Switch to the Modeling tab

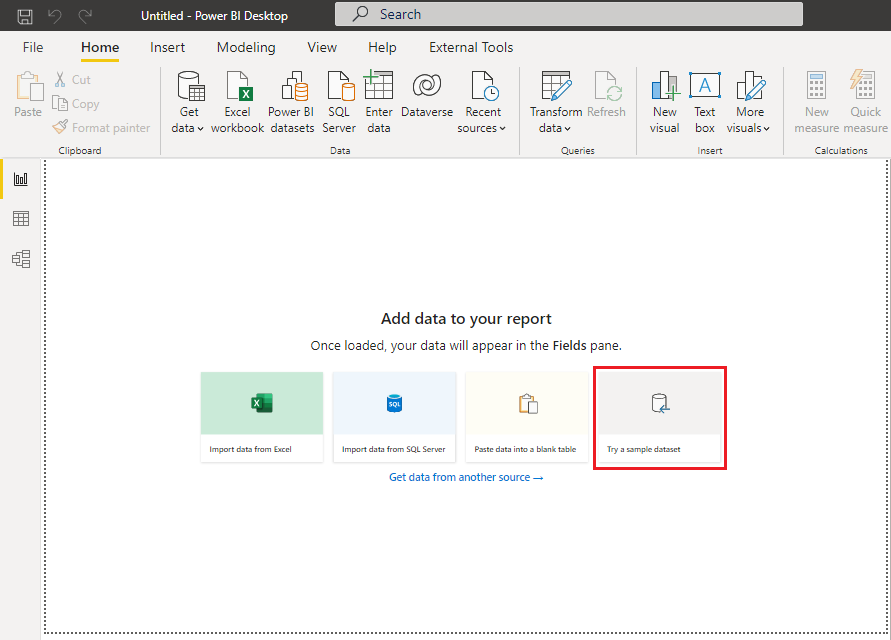pos(246,47)
